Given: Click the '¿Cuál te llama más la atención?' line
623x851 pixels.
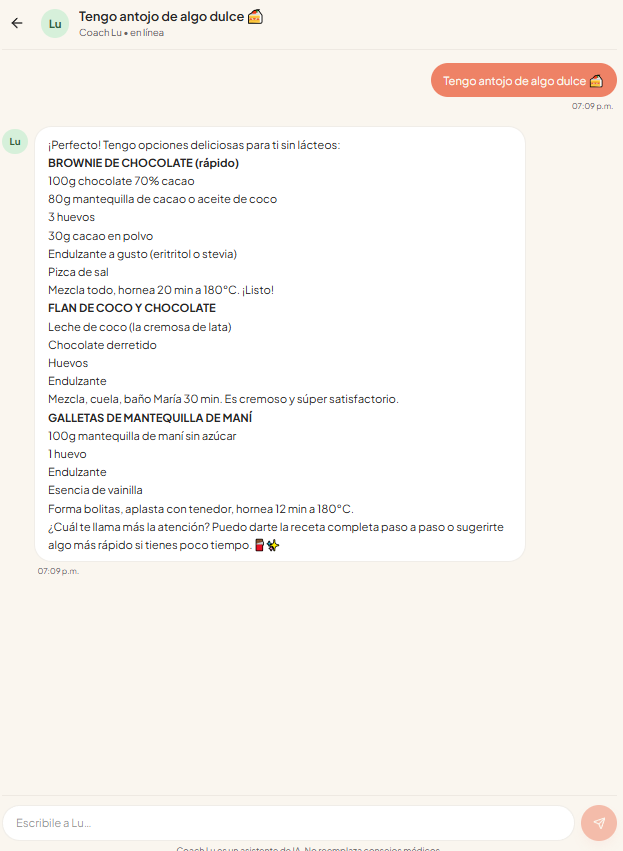Looking at the screenshot, I should click(276, 536).
